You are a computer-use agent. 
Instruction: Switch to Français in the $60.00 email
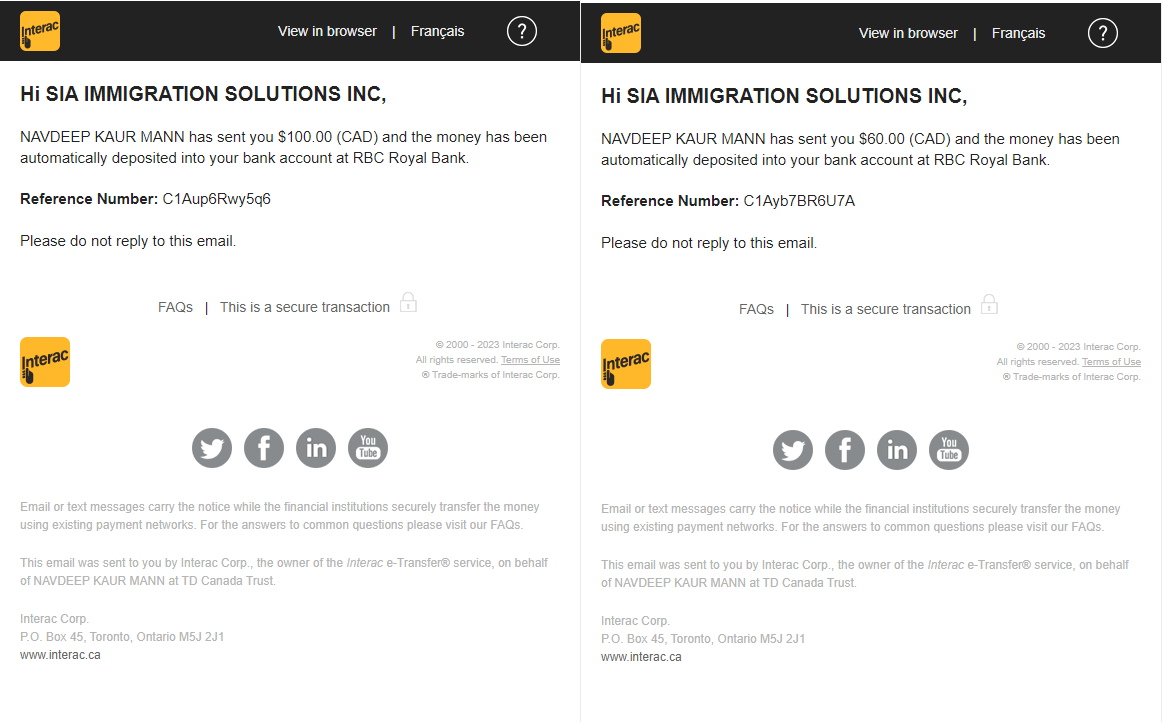pyautogui.click(x=1018, y=33)
